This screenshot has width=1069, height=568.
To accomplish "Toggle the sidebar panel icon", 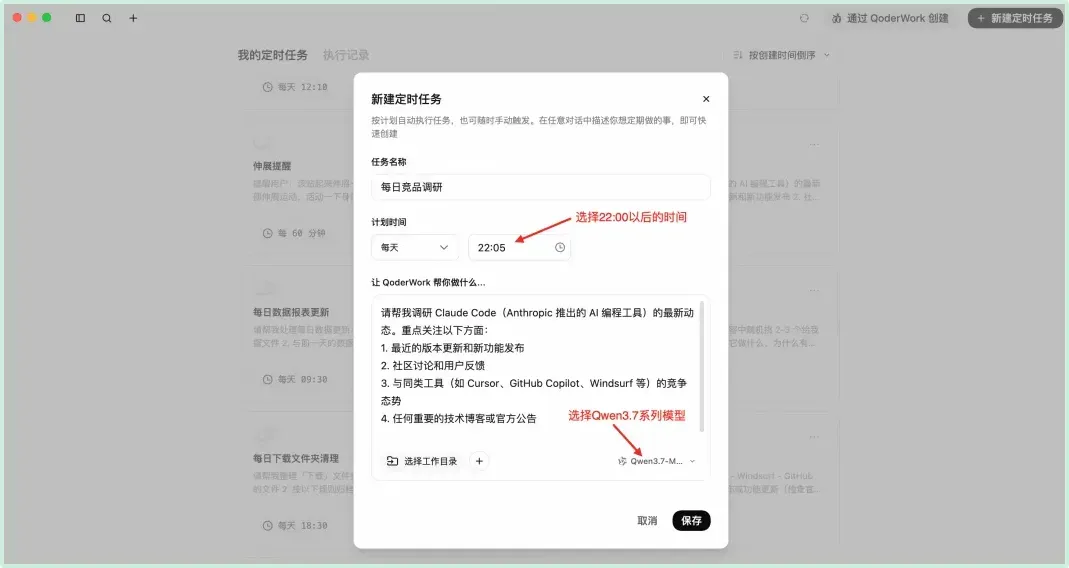I will coord(80,18).
